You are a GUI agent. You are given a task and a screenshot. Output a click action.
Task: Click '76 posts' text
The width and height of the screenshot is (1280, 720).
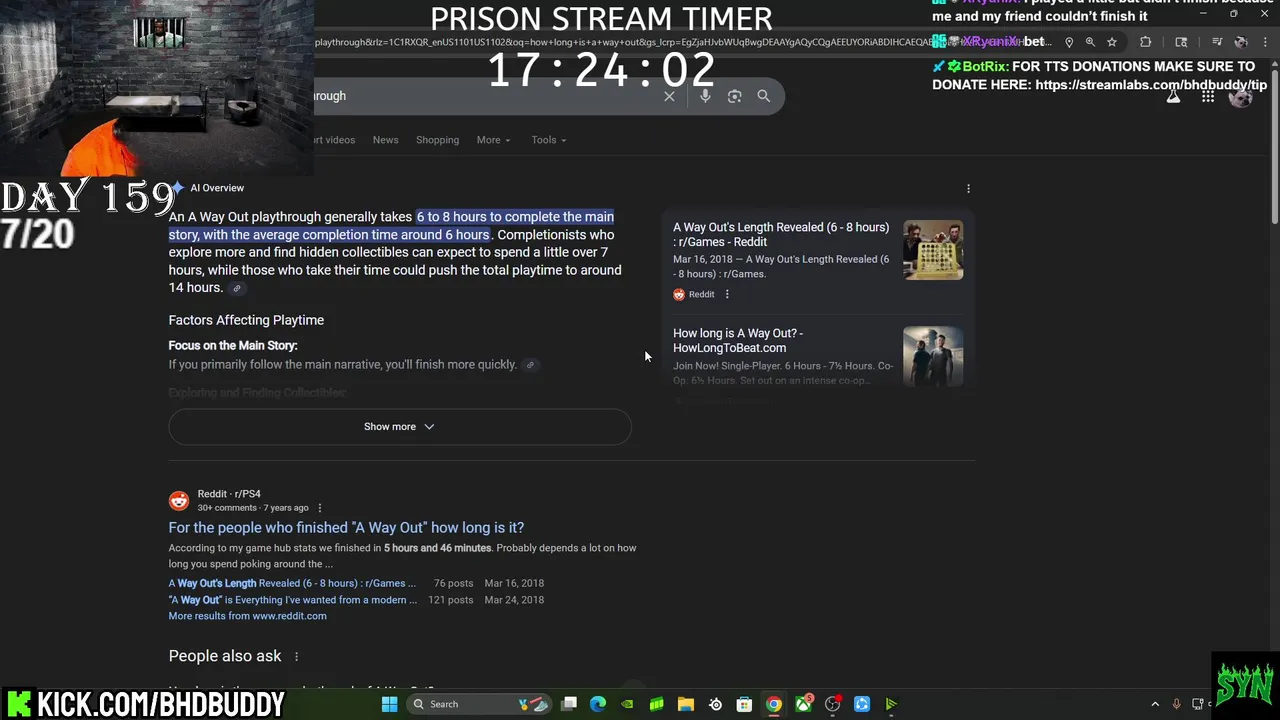coord(454,583)
